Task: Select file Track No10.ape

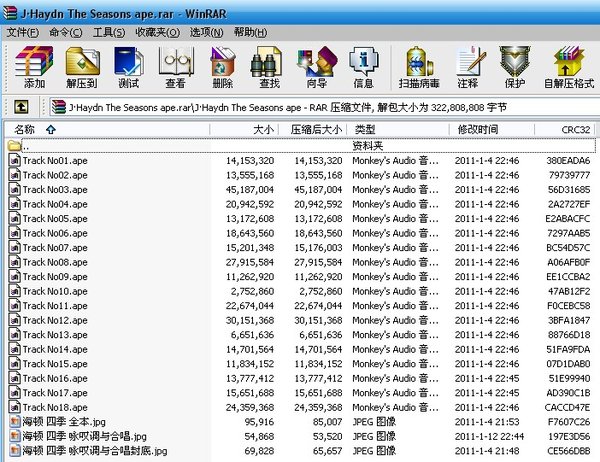Action: pos(55,291)
